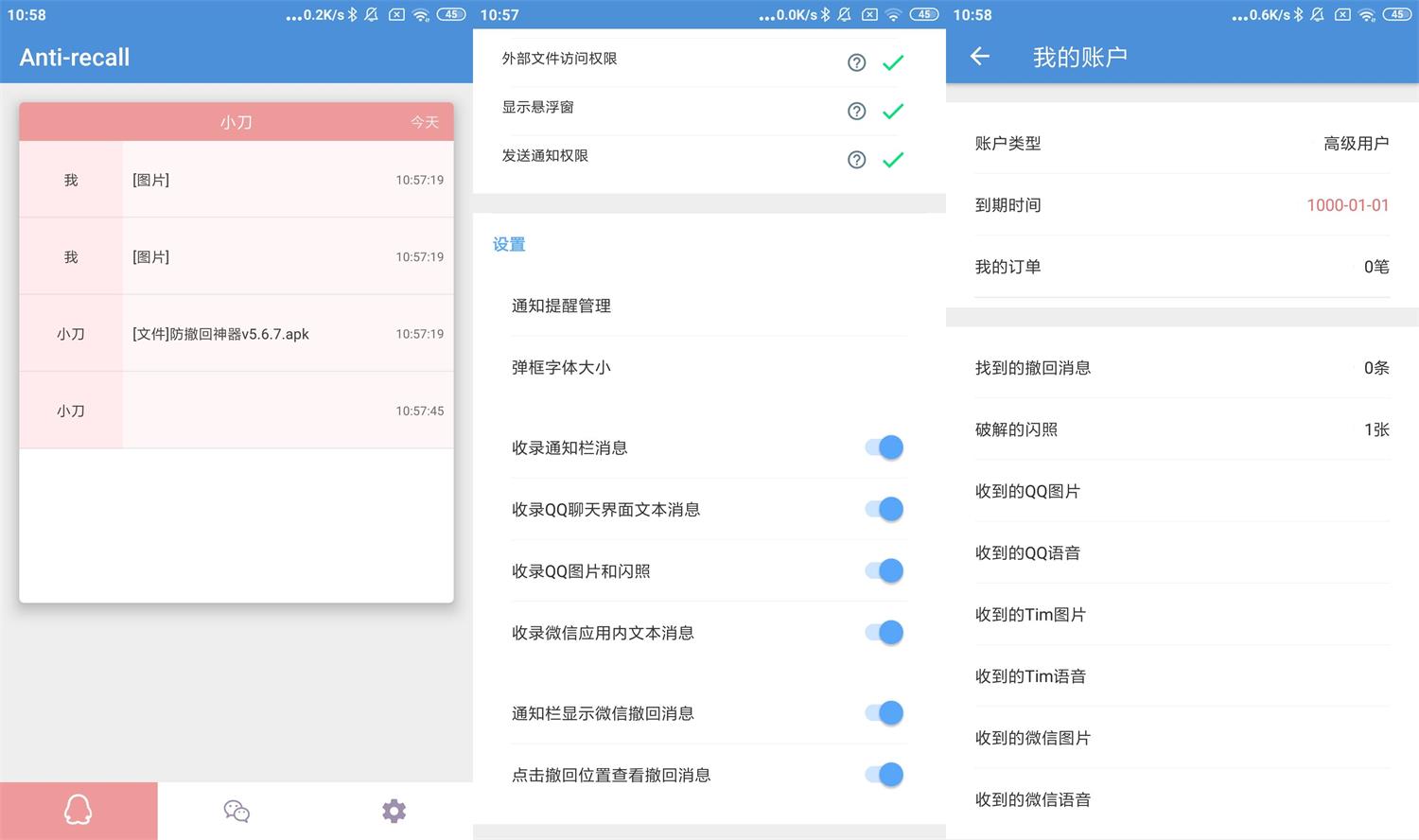The height and width of the screenshot is (840, 1419).
Task: Disable 通知栏显示微信撤回消息
Action: [883, 712]
